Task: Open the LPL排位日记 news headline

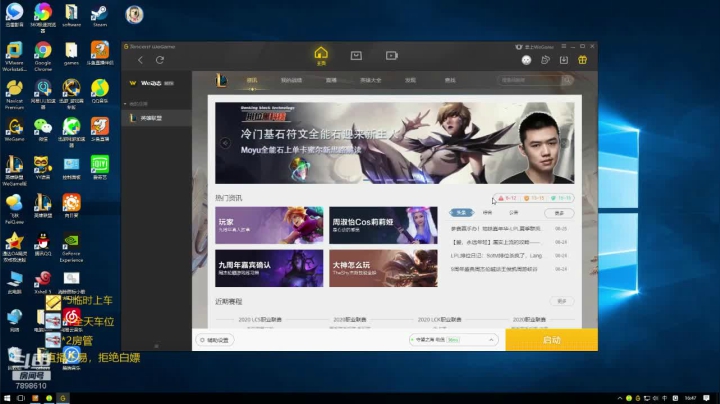Action: coord(496,256)
